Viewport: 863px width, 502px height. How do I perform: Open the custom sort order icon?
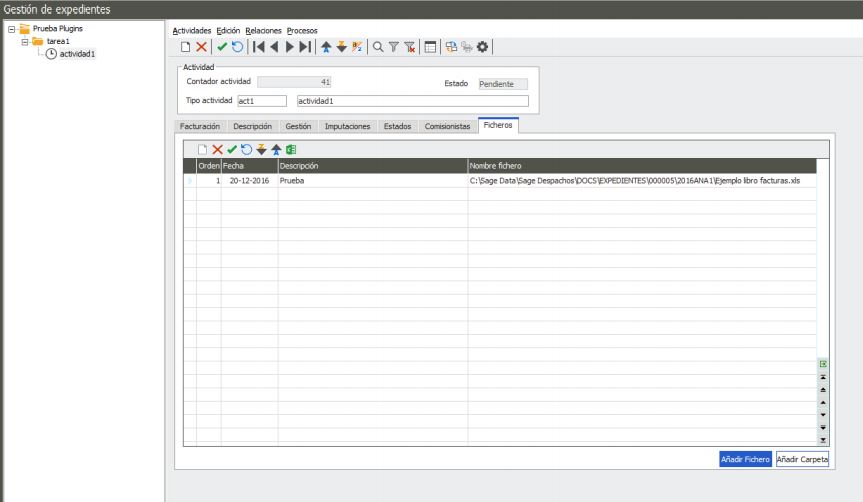click(357, 47)
